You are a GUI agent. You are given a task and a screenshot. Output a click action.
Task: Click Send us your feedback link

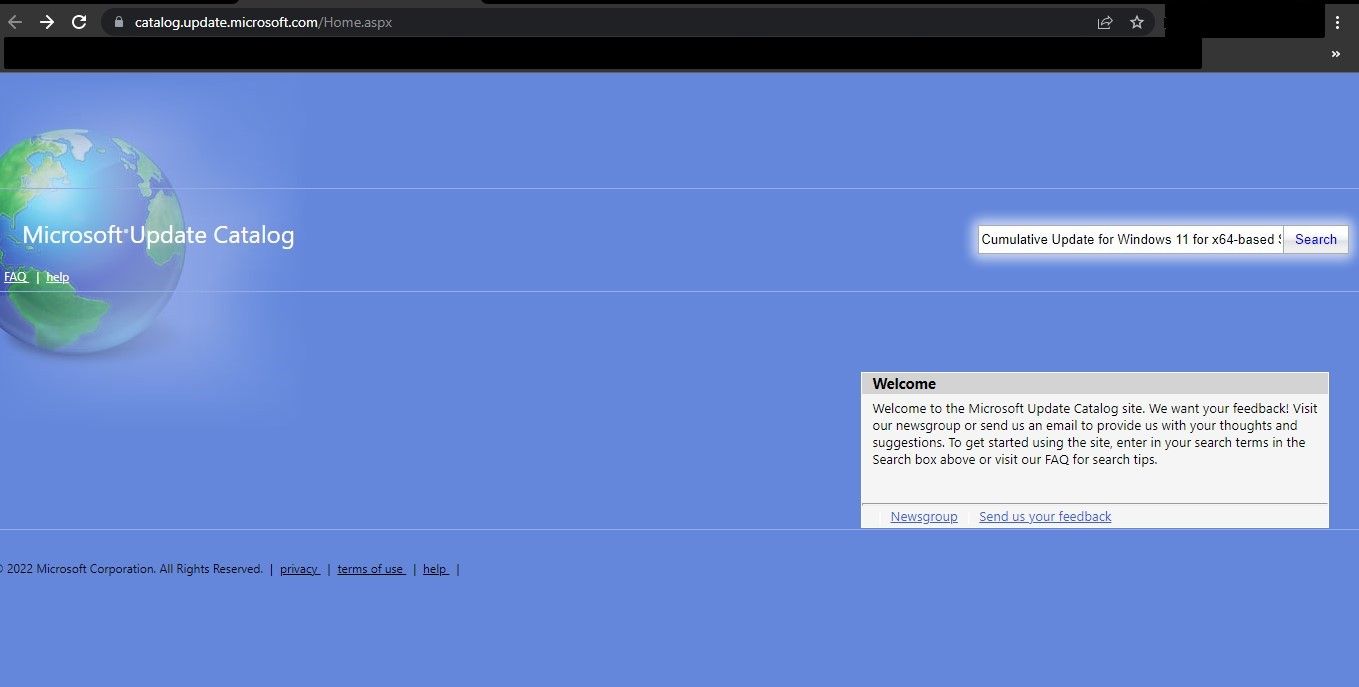[x=1045, y=517]
